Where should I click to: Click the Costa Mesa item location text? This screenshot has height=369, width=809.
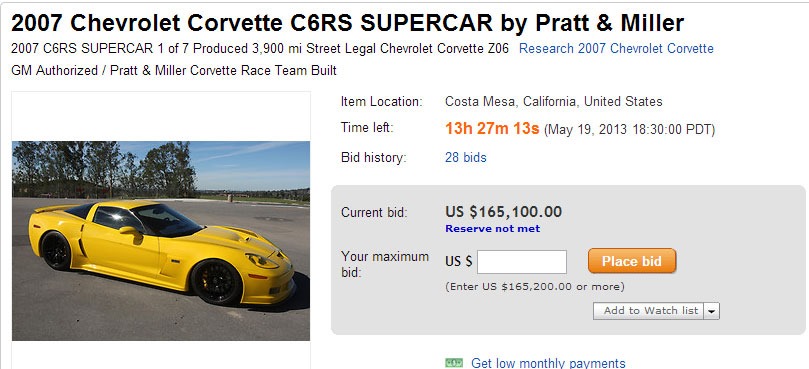tap(554, 101)
